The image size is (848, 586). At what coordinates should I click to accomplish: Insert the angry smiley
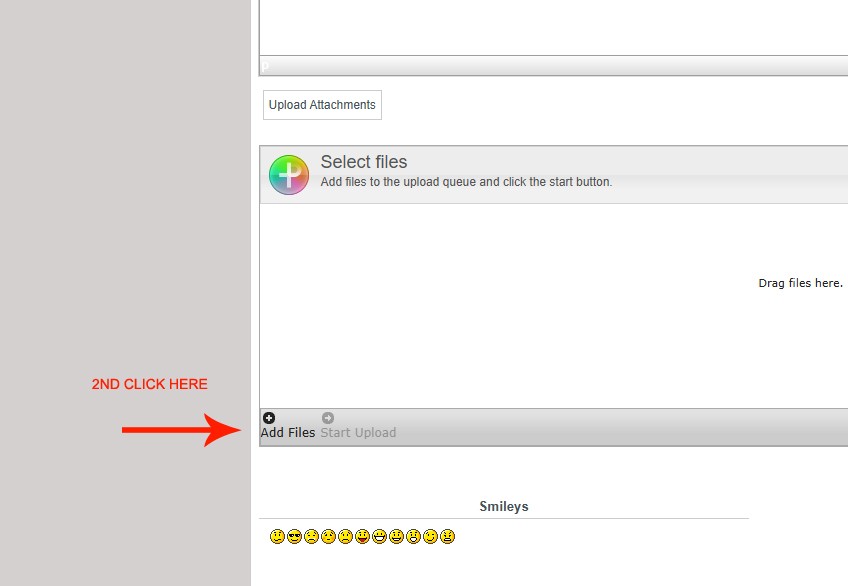(447, 536)
